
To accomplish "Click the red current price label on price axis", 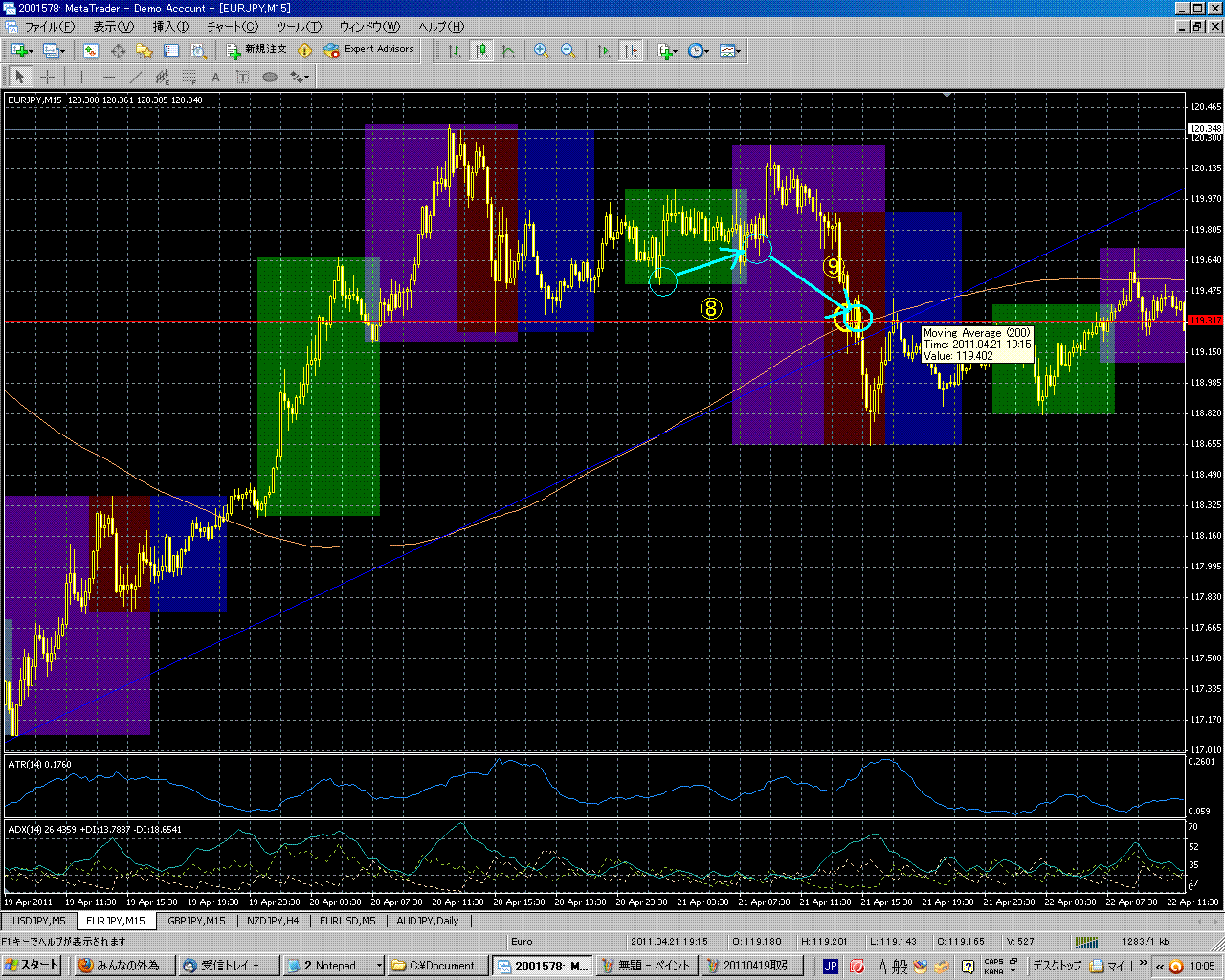I will [x=1204, y=320].
